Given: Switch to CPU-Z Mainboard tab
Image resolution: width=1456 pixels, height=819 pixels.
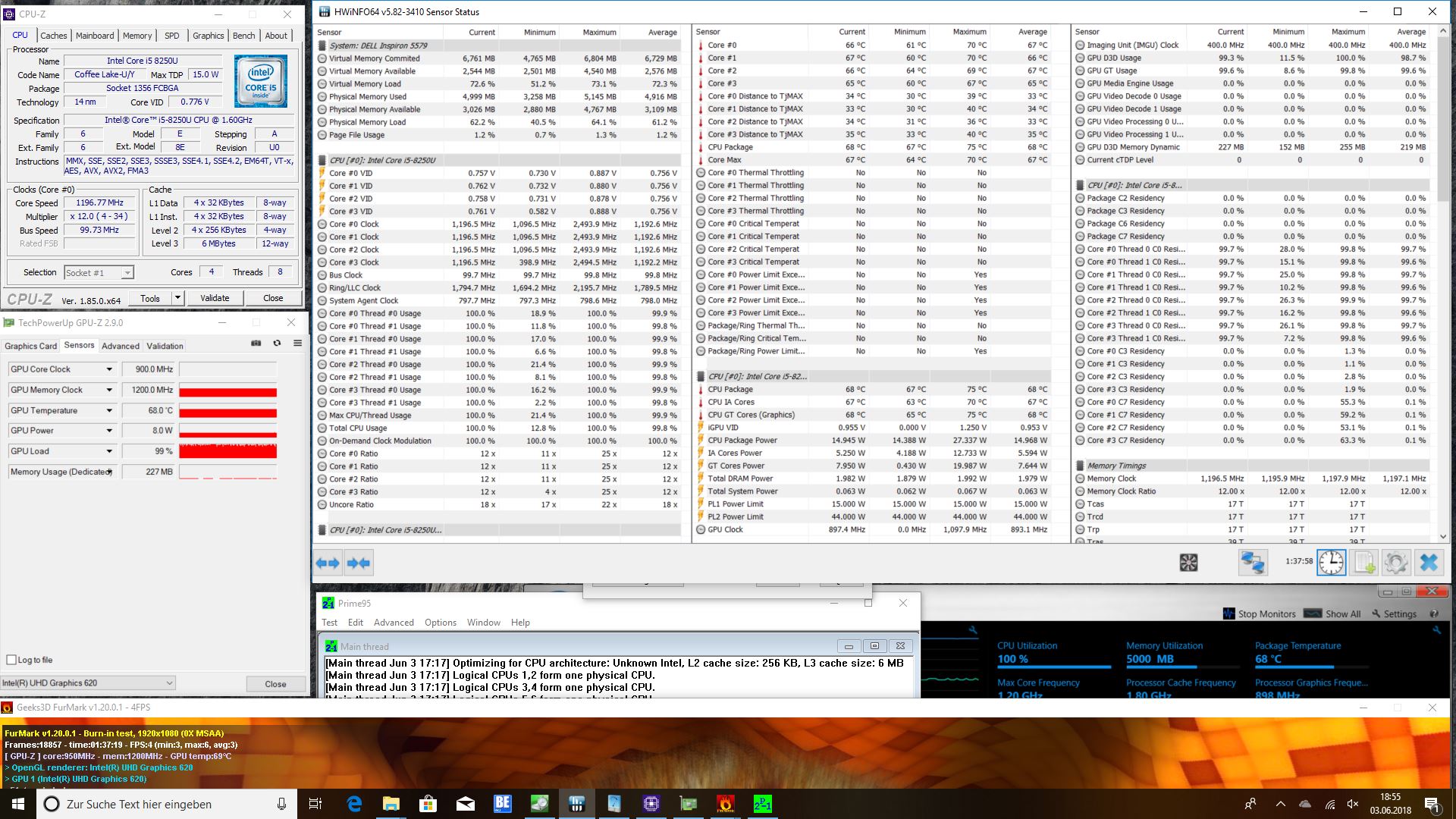Looking at the screenshot, I should click(x=95, y=36).
